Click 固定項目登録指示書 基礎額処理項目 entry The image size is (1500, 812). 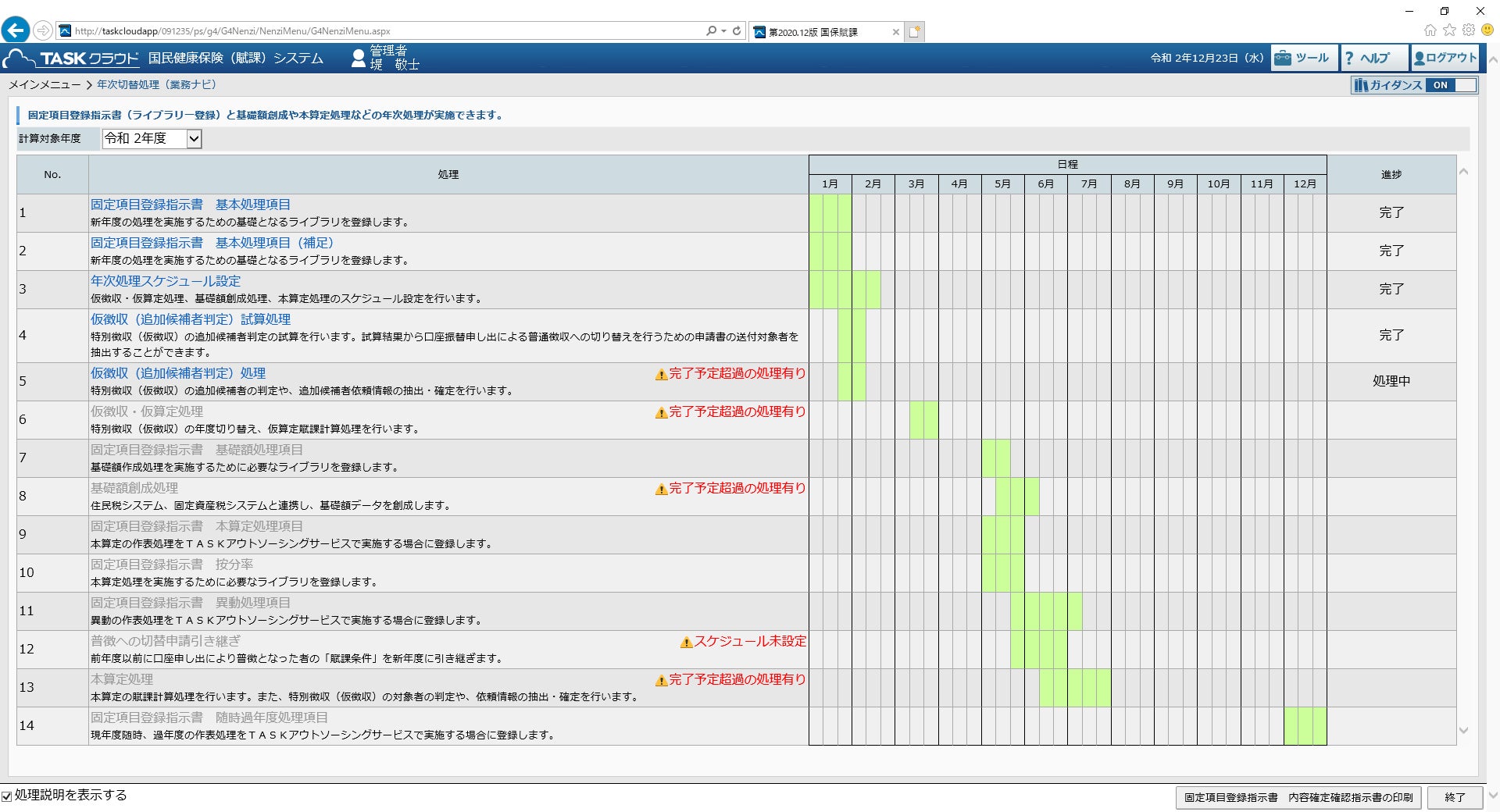click(197, 450)
